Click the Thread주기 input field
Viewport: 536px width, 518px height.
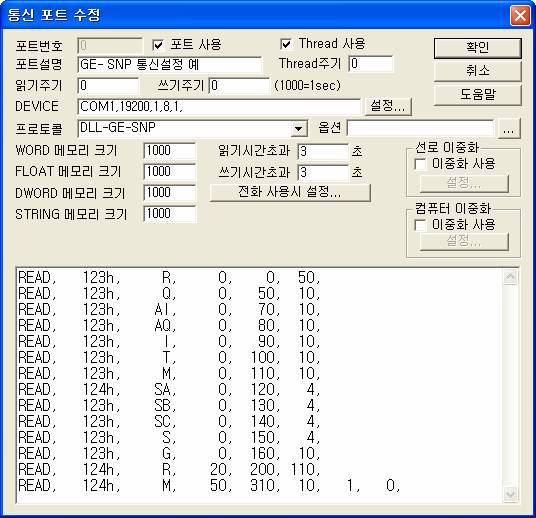click(x=371, y=64)
